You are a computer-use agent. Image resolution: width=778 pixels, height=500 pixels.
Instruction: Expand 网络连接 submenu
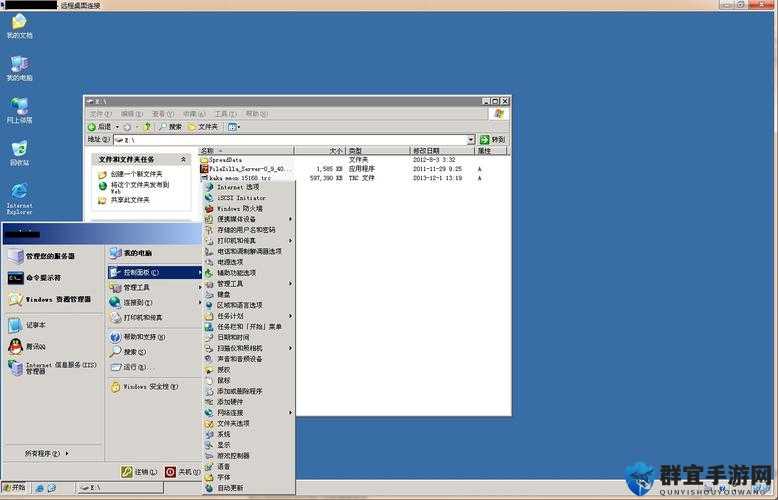click(x=249, y=413)
